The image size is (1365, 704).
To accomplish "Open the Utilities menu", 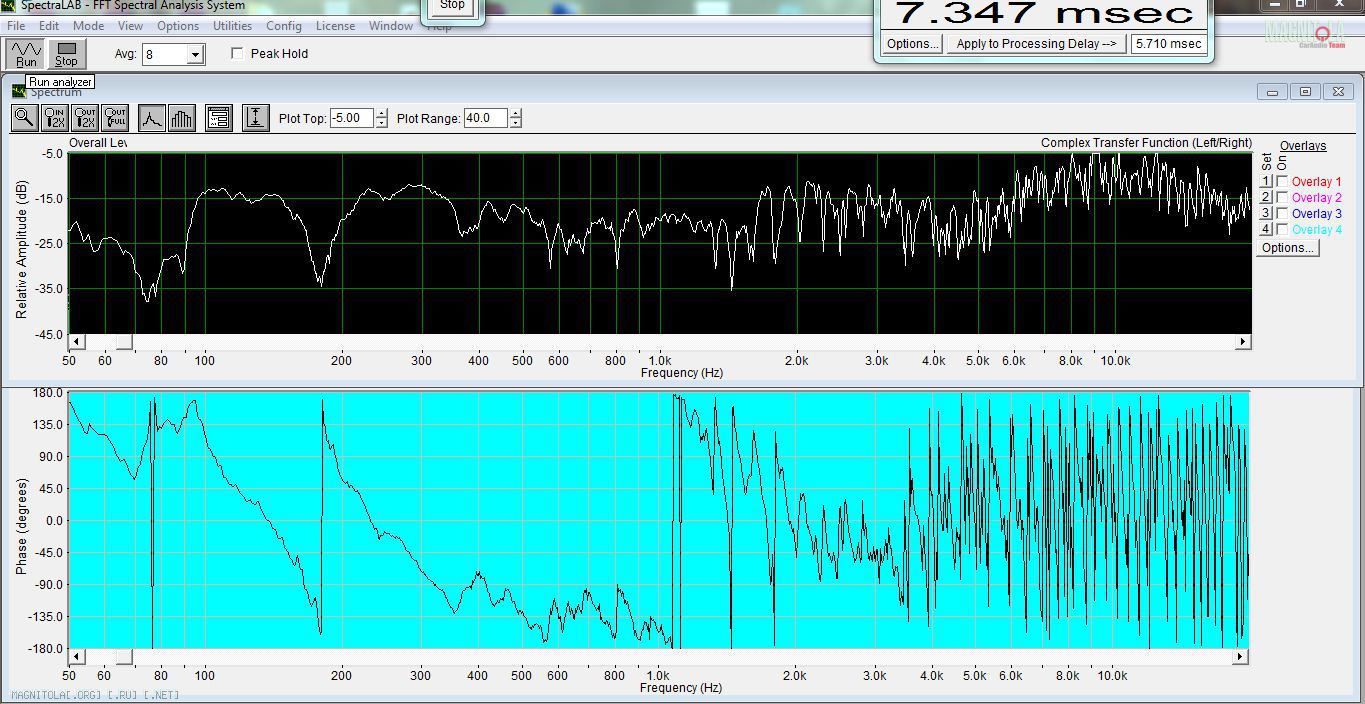I will pos(232,26).
